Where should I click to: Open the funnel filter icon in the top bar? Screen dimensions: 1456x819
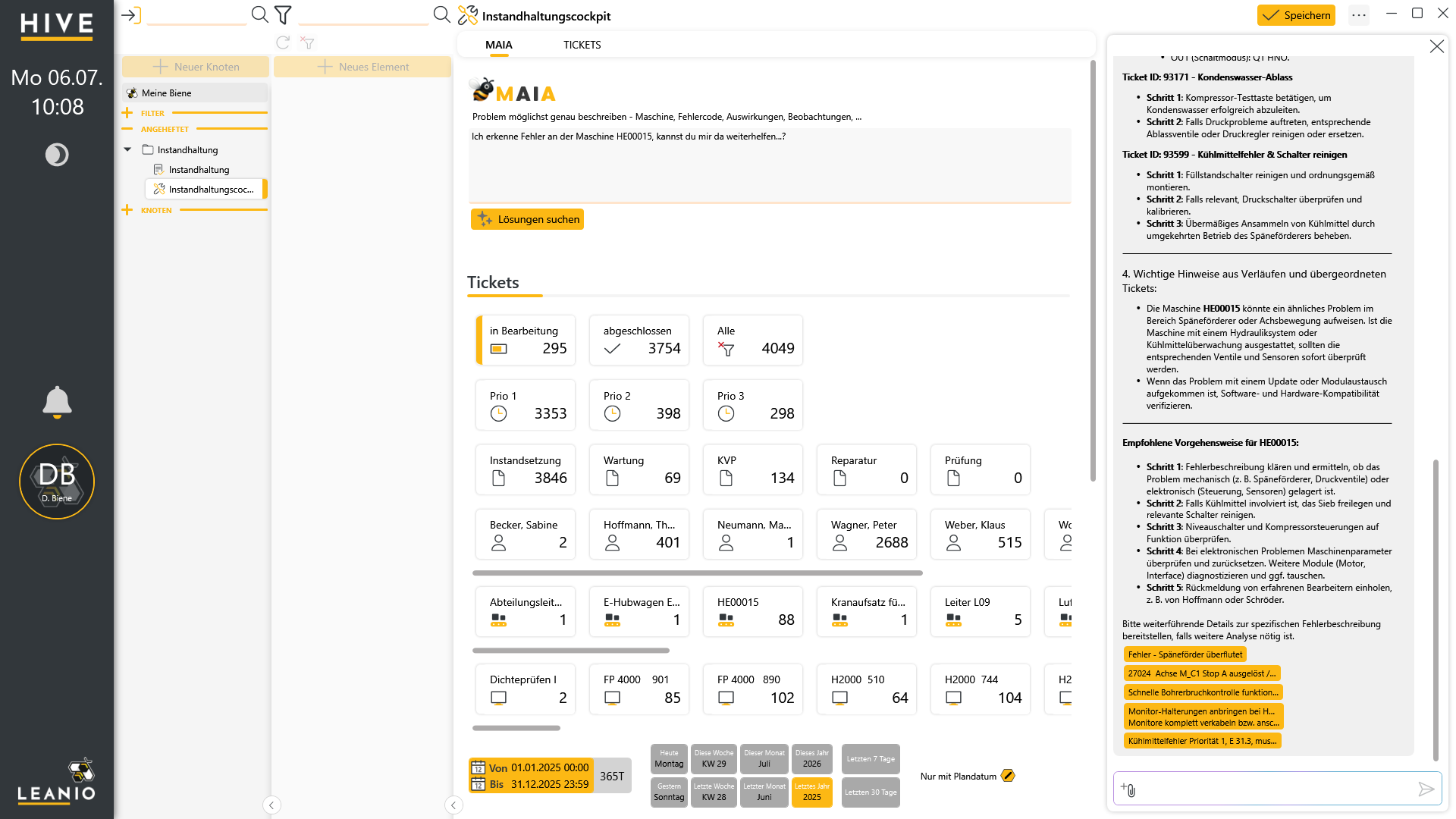[283, 14]
